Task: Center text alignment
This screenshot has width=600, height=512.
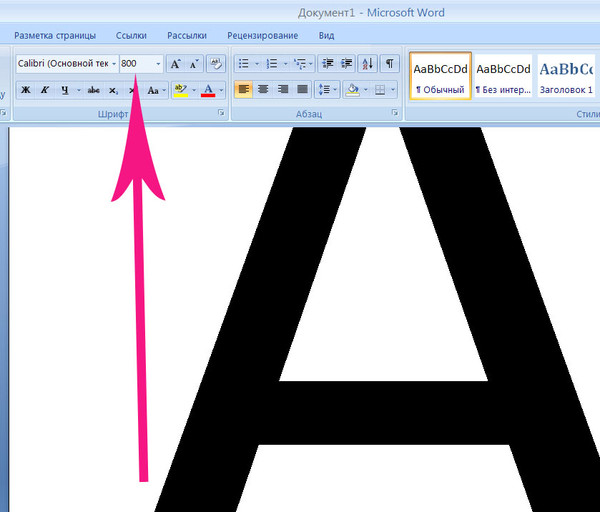Action: click(263, 90)
